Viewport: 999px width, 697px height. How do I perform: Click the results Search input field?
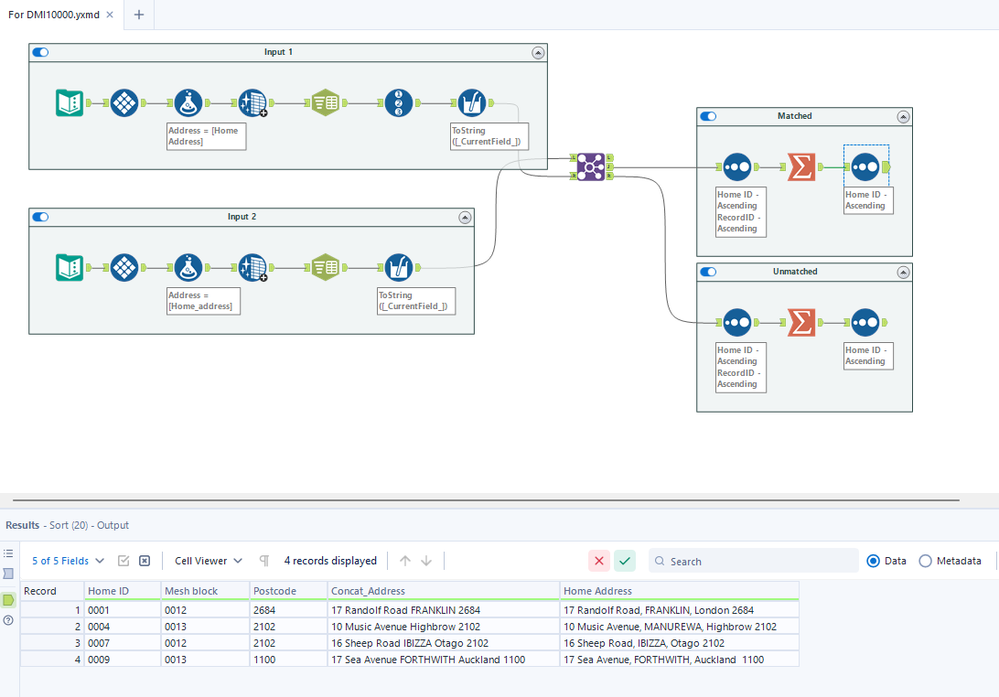[754, 561]
